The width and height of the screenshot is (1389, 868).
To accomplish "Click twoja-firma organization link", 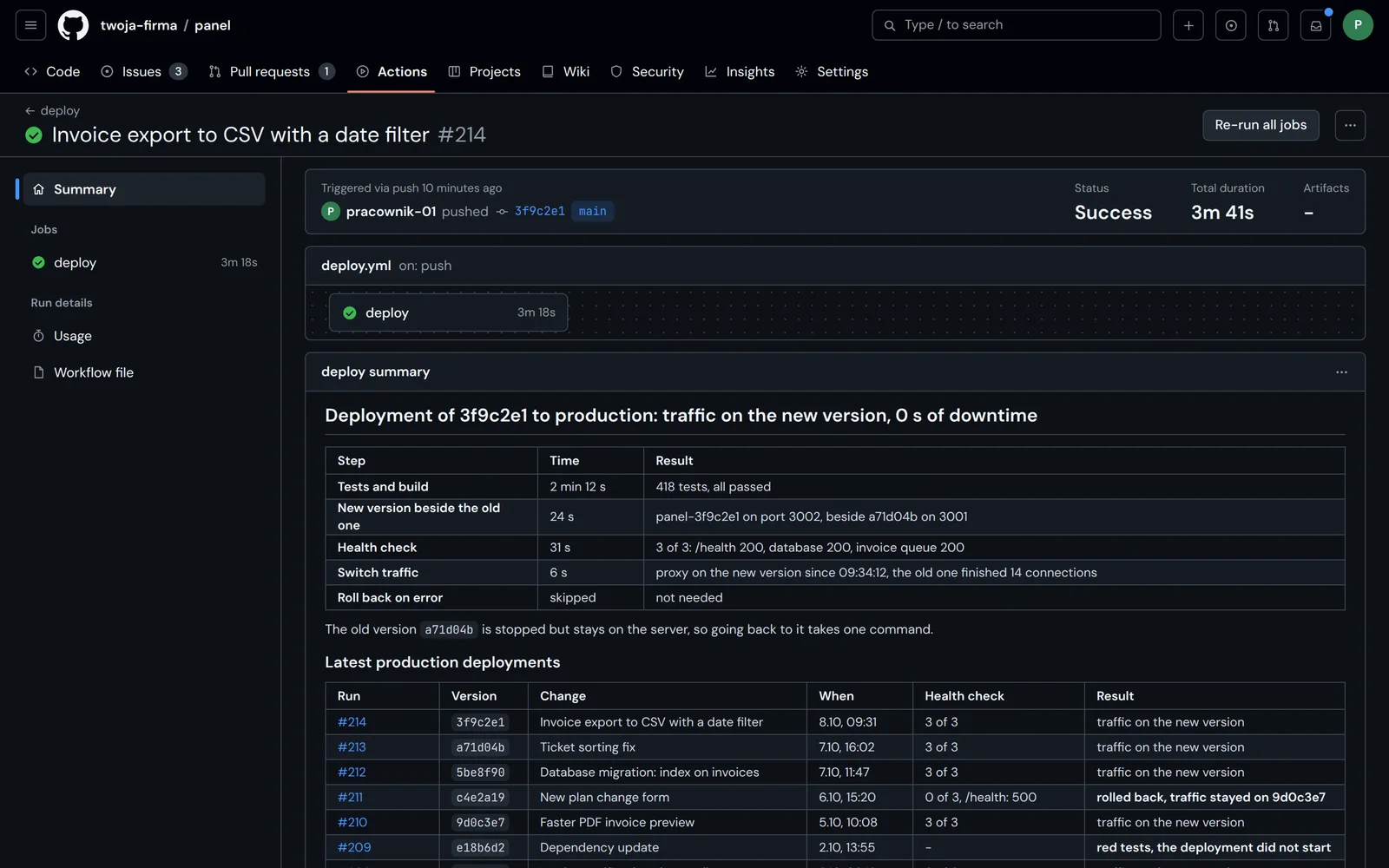I will pos(139,25).
